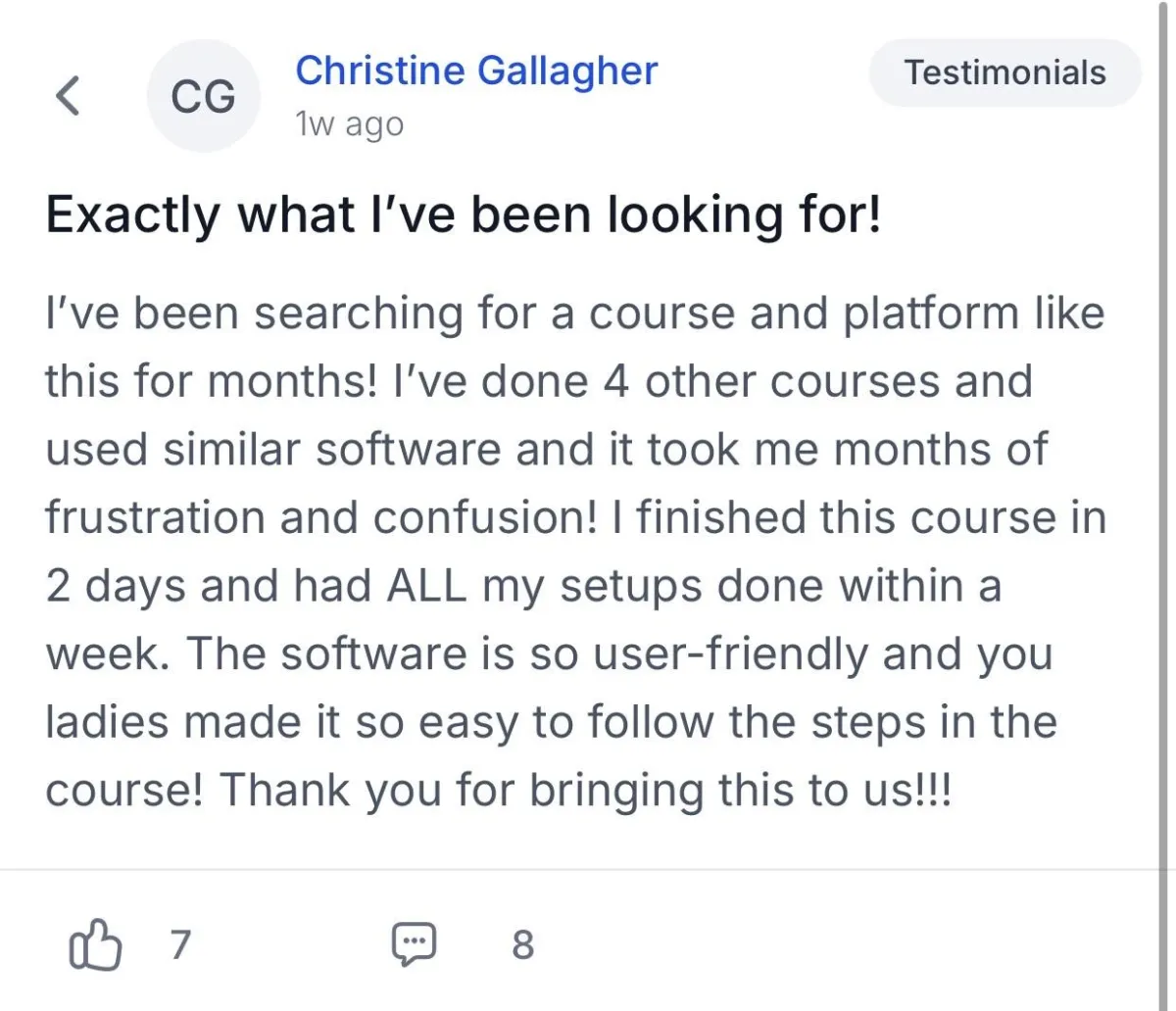
Task: Click the word 'Gallagher' in the author name
Action: 567,72
